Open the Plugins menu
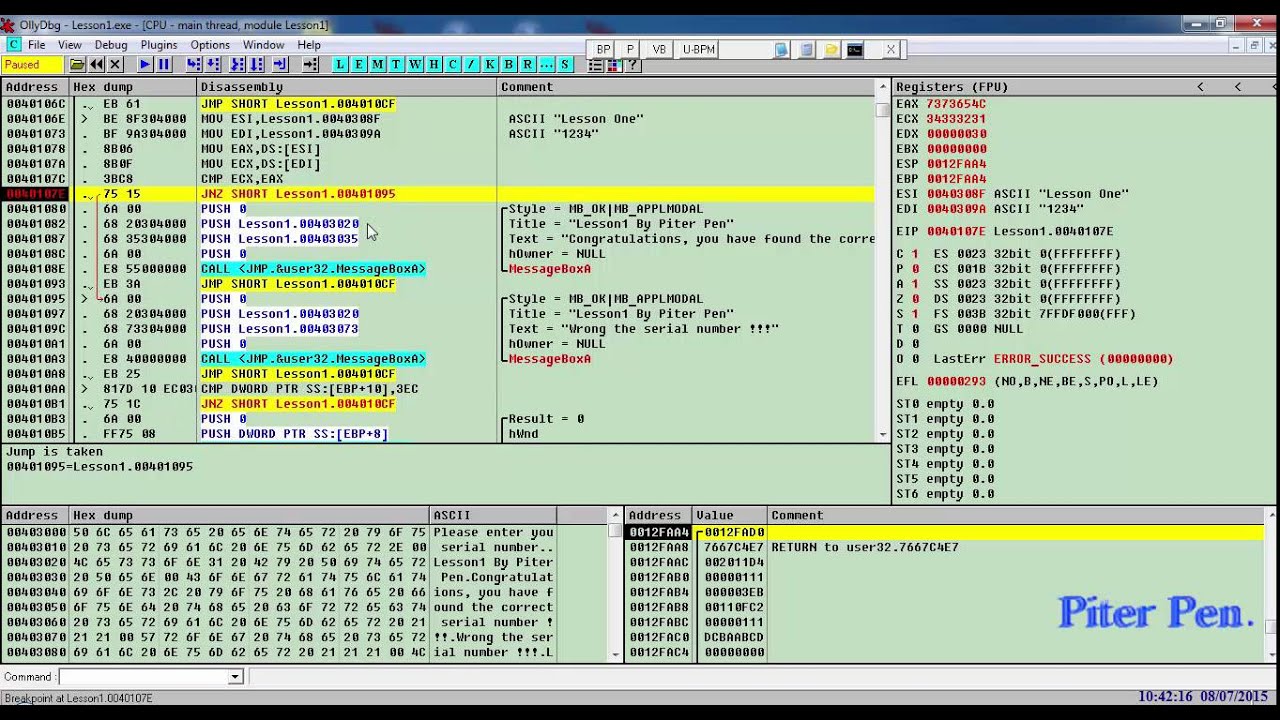 (x=159, y=45)
